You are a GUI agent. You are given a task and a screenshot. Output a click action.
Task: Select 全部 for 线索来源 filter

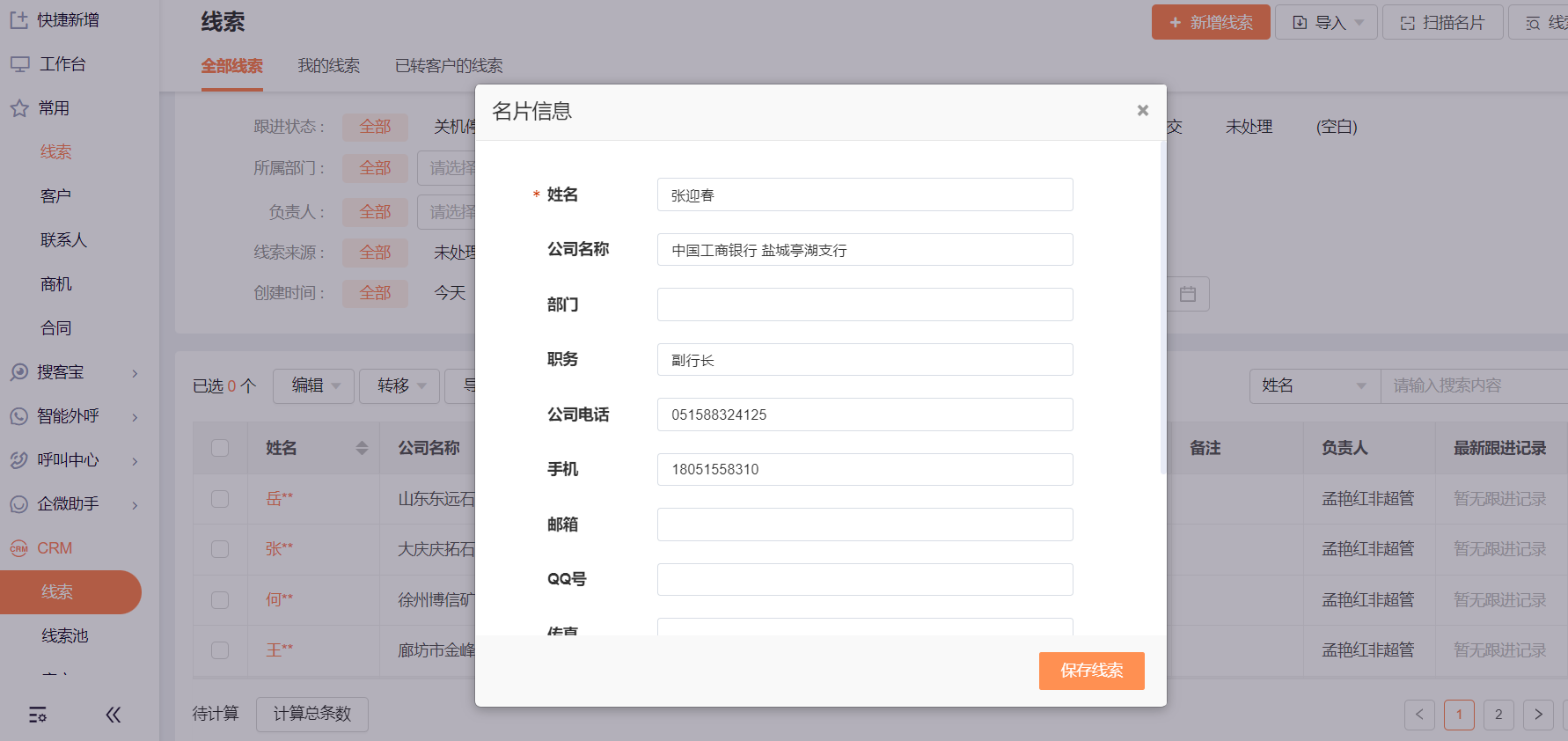point(375,253)
